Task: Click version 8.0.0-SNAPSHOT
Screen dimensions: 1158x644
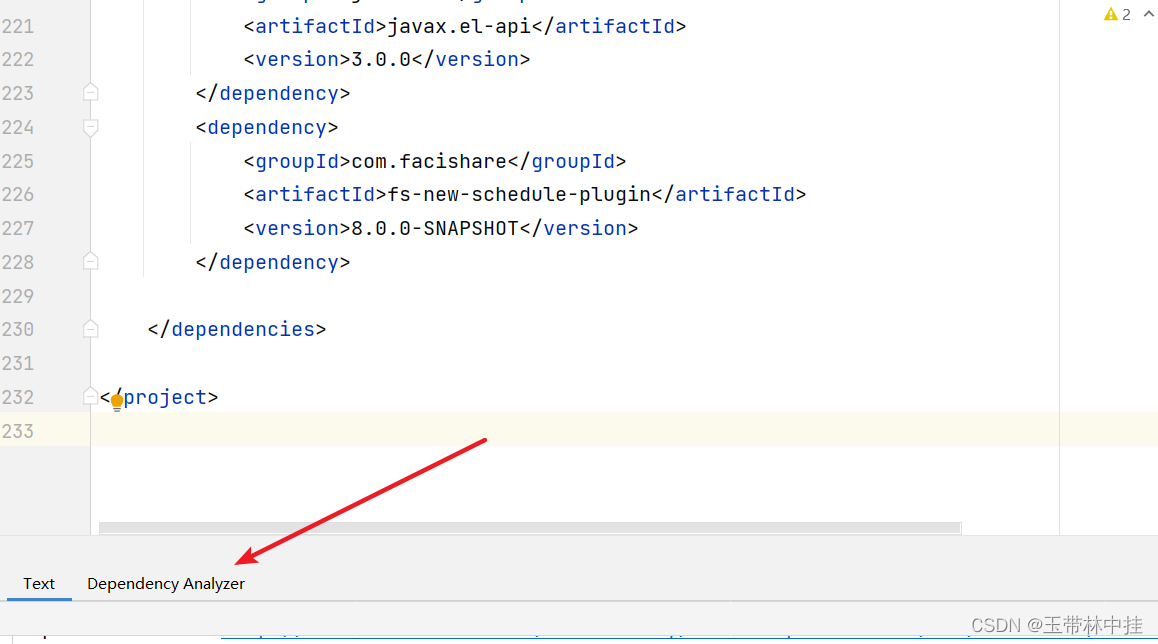Action: (x=435, y=228)
